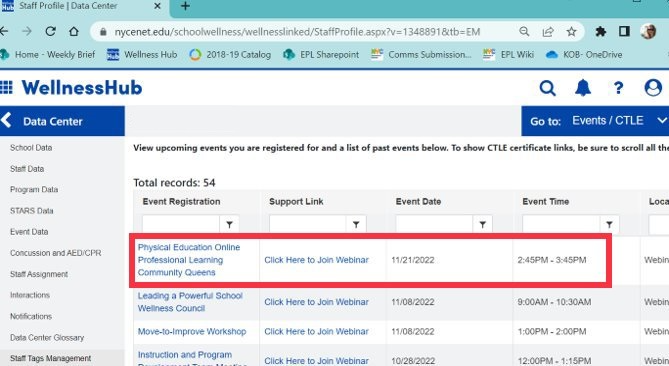Open Event Date column filter funnel

(483, 224)
